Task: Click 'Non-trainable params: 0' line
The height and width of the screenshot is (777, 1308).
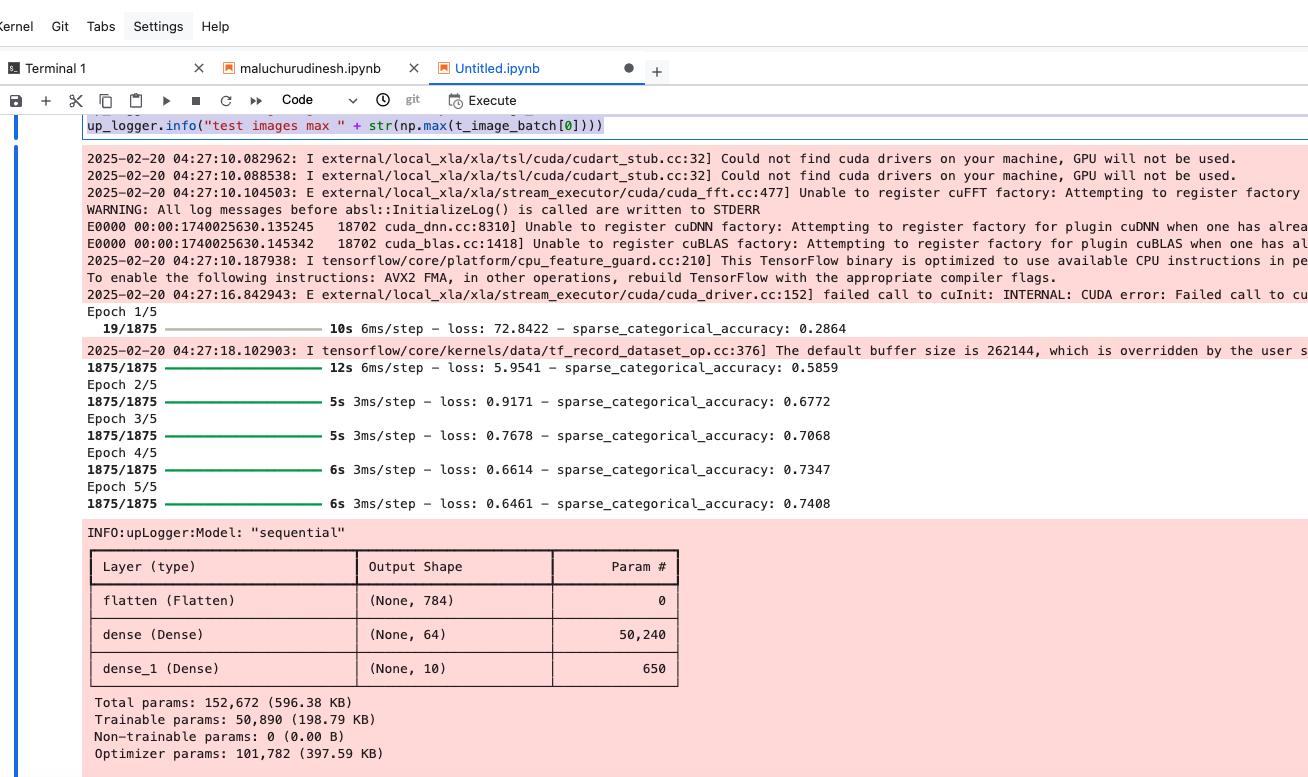Action: click(220, 736)
